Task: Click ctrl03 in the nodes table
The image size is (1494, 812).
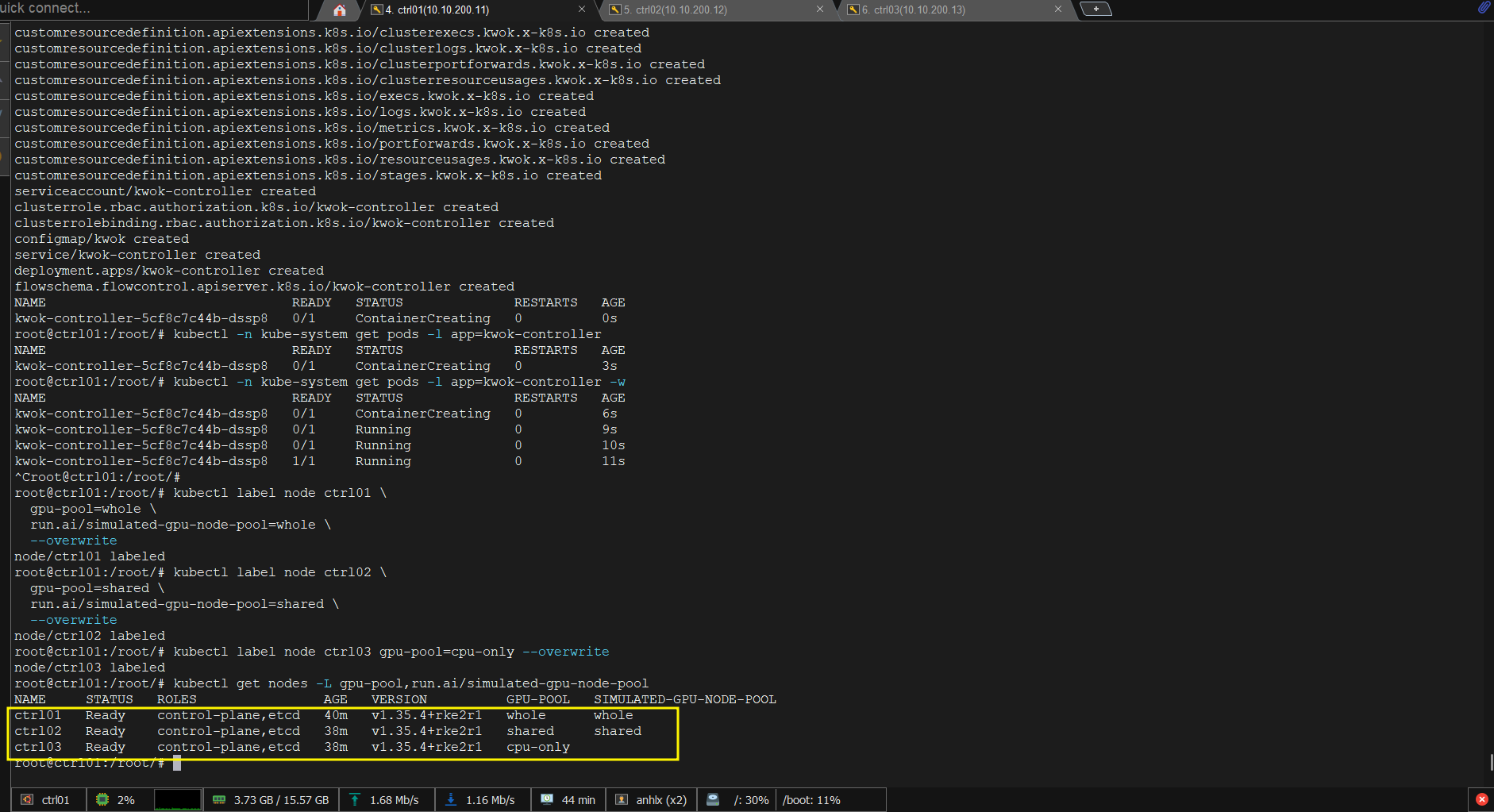Action: (37, 747)
